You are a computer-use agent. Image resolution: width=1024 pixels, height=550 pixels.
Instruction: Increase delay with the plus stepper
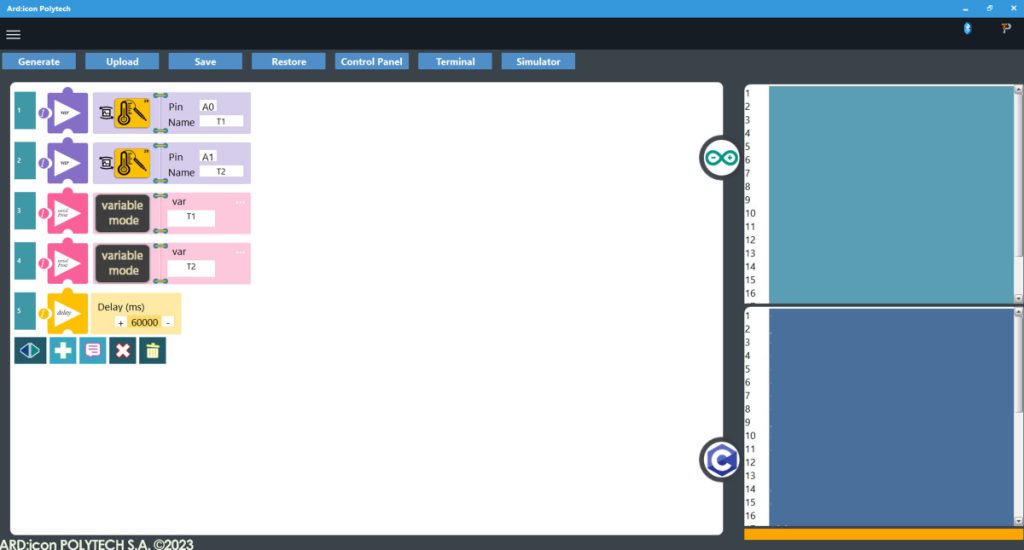click(x=120, y=322)
